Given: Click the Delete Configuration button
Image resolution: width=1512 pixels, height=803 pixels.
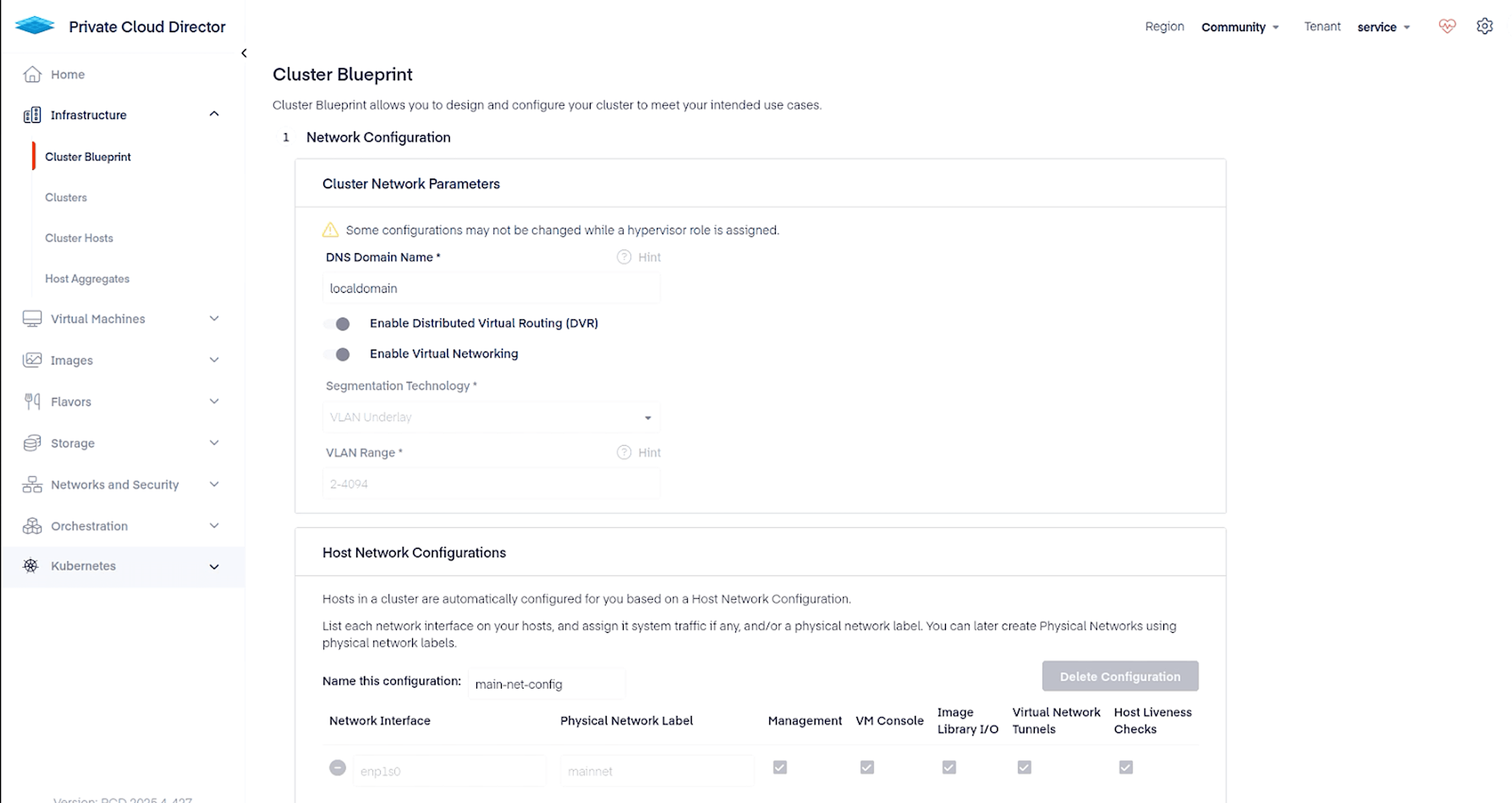Looking at the screenshot, I should pyautogui.click(x=1120, y=676).
